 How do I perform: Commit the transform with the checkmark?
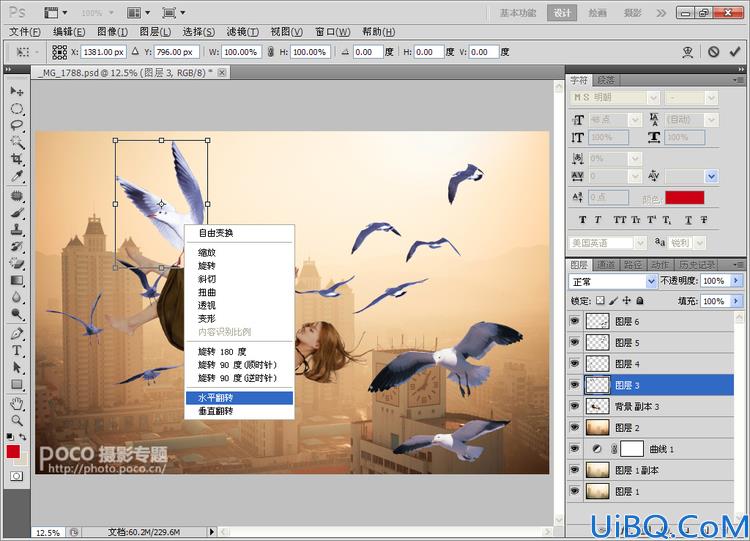(735, 52)
